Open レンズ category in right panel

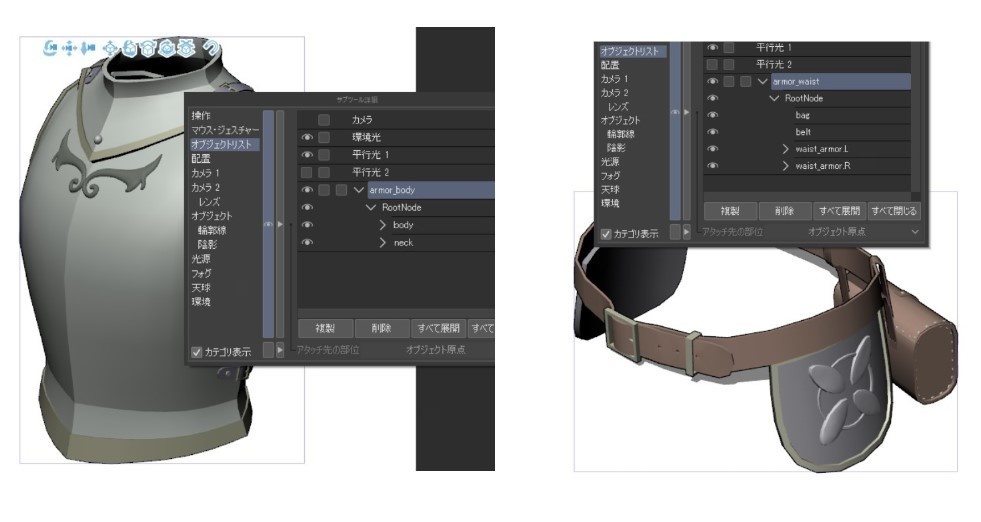618,106
